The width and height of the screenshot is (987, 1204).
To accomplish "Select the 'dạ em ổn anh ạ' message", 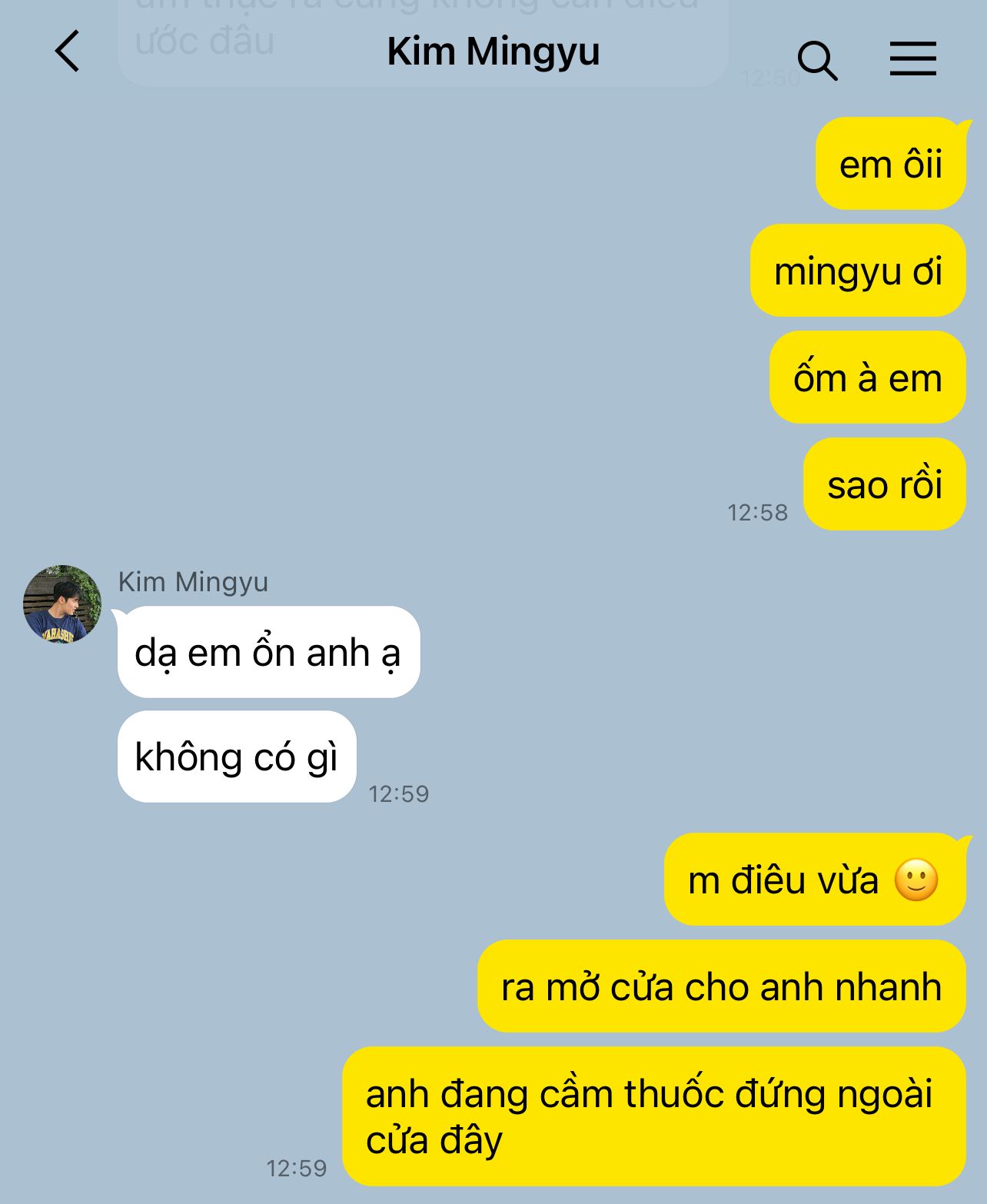I will click(268, 652).
